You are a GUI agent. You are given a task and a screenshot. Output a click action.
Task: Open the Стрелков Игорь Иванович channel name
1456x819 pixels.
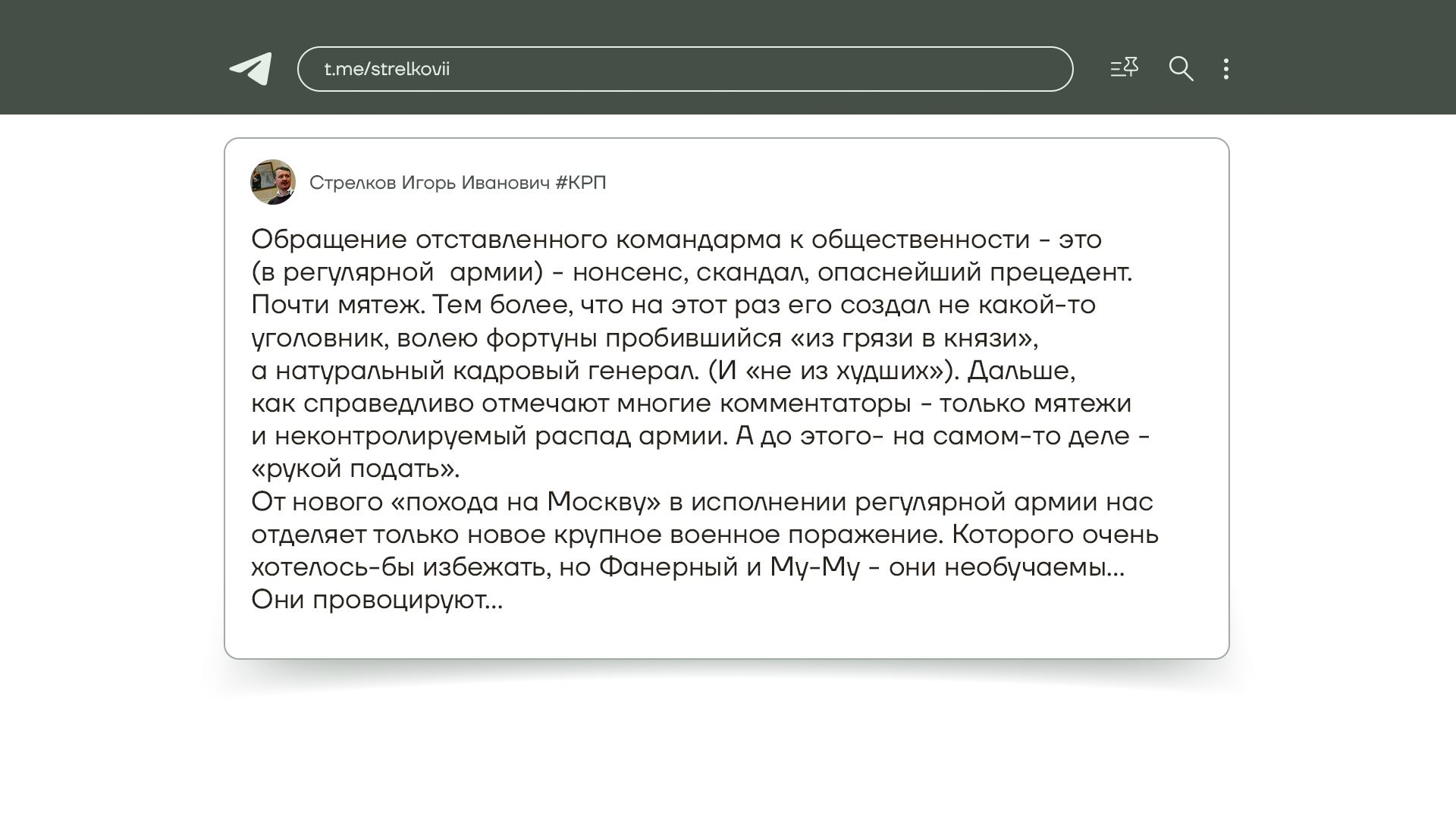click(429, 183)
